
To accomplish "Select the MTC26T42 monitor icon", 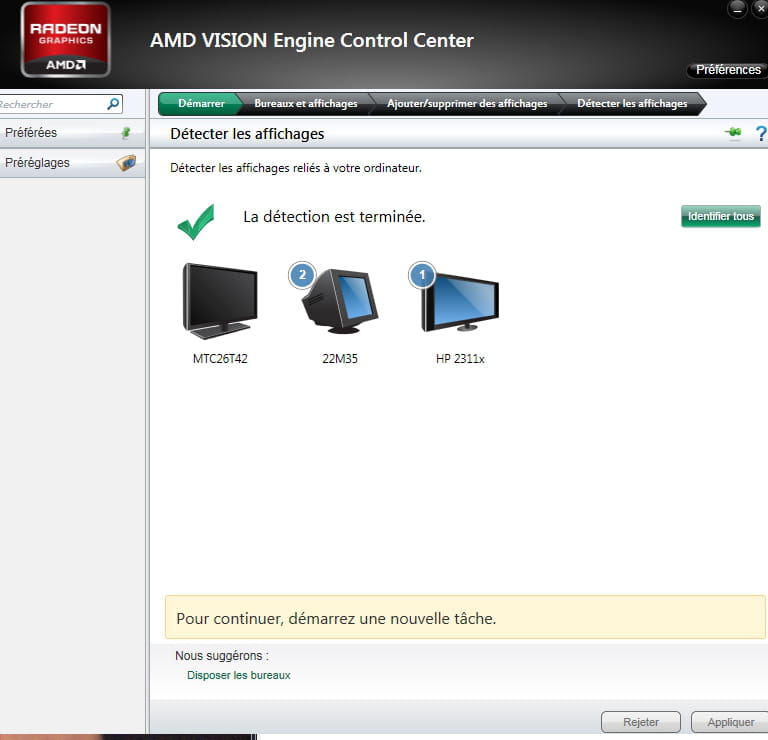I will (x=220, y=301).
